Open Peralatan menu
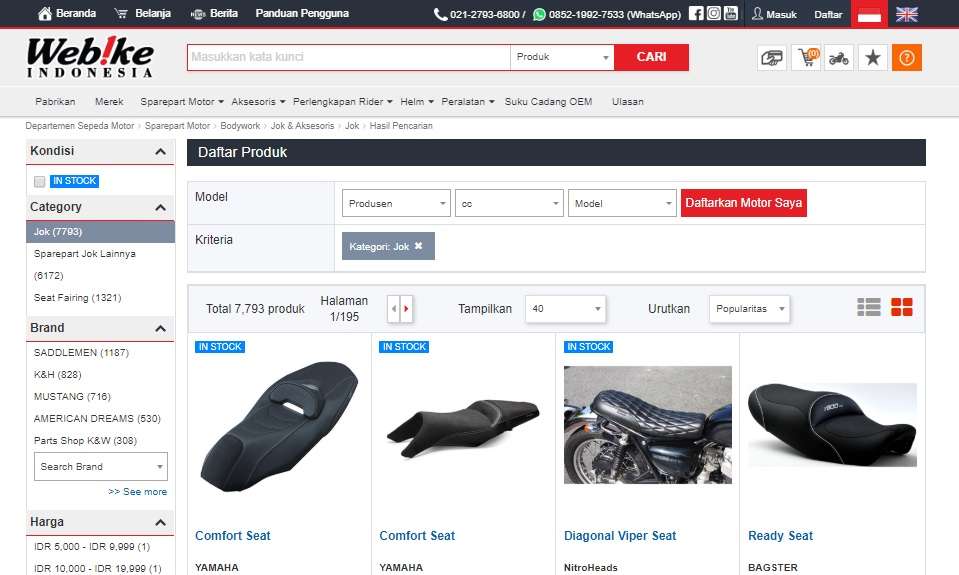Image resolution: width=959 pixels, height=575 pixels. tap(467, 102)
